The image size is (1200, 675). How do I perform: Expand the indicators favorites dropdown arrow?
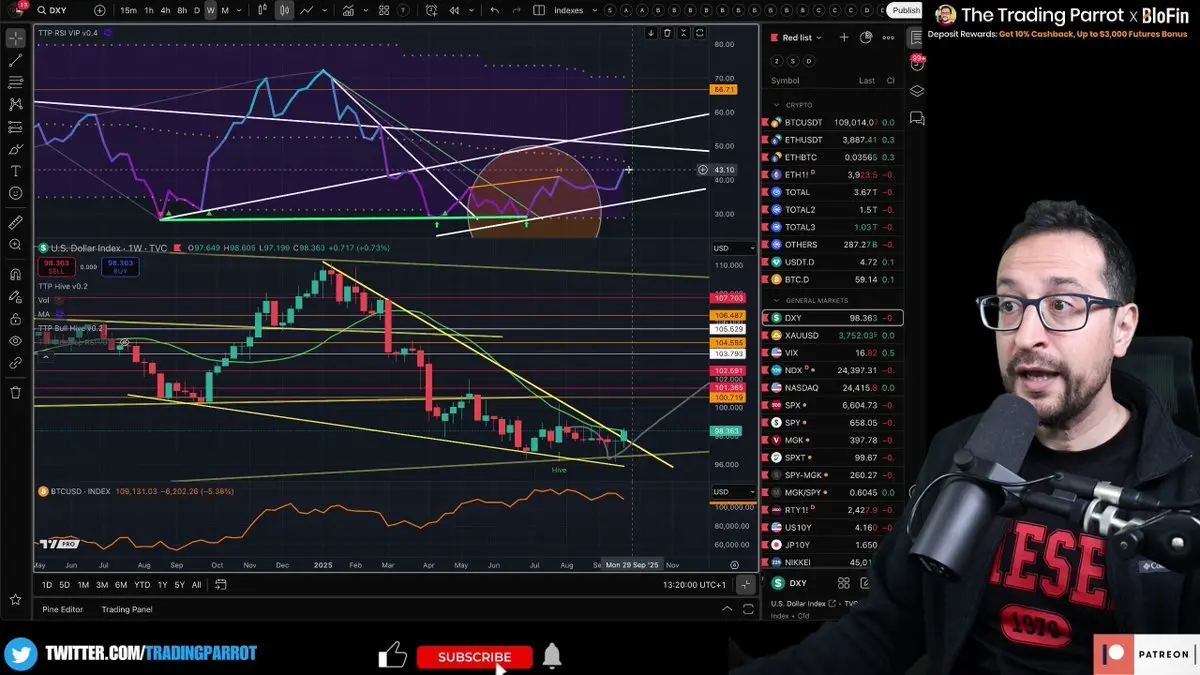coord(366,10)
